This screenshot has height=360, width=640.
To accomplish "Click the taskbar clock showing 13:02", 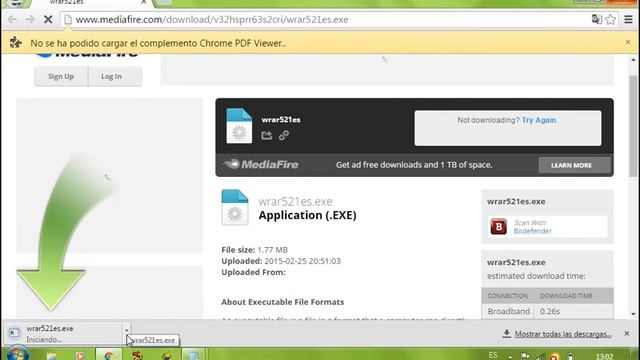I will click(x=604, y=356).
